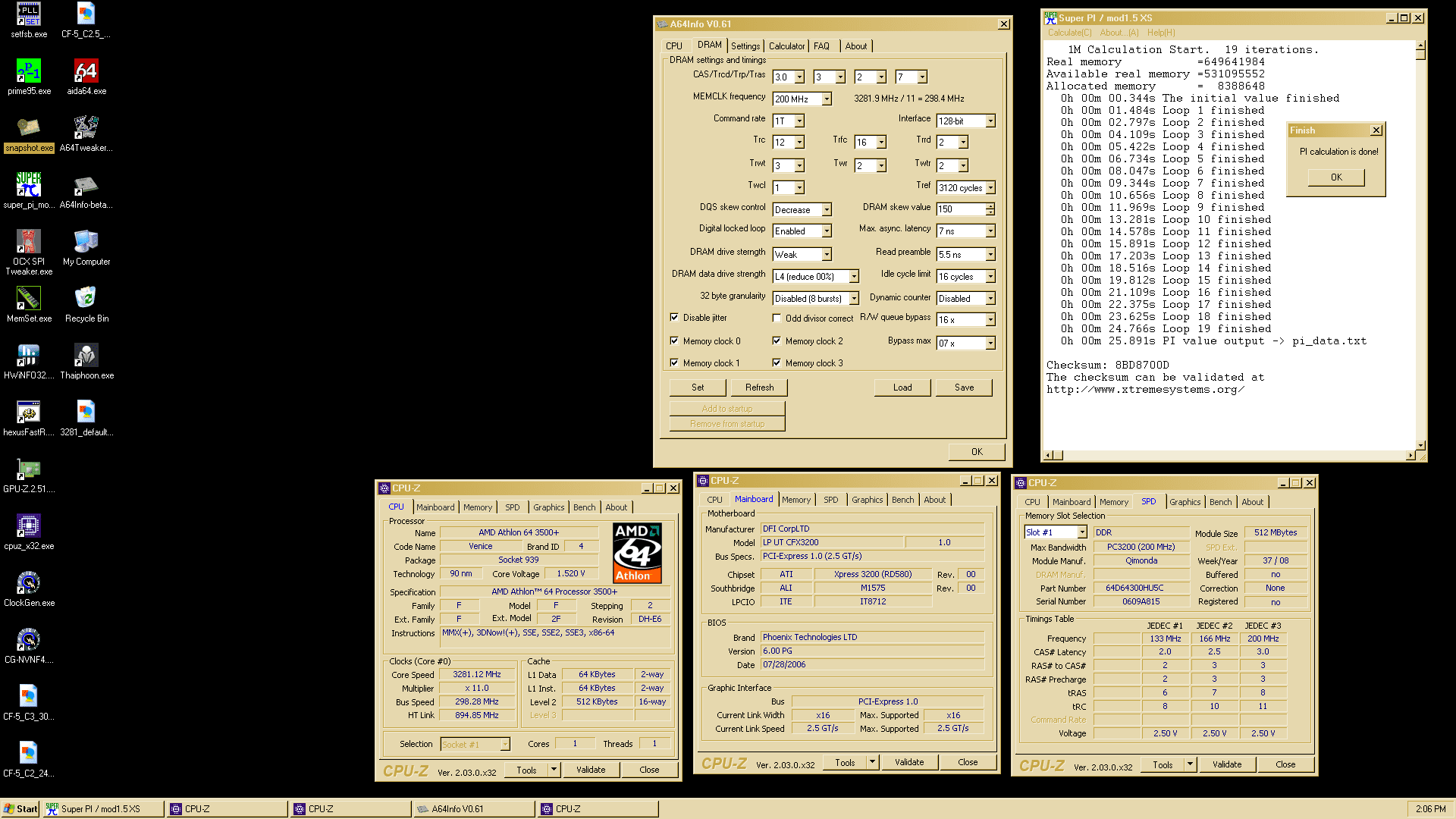Launch GPU-Z.2.51 desktop icon
Screen dimensions: 1456x819
tap(29, 475)
